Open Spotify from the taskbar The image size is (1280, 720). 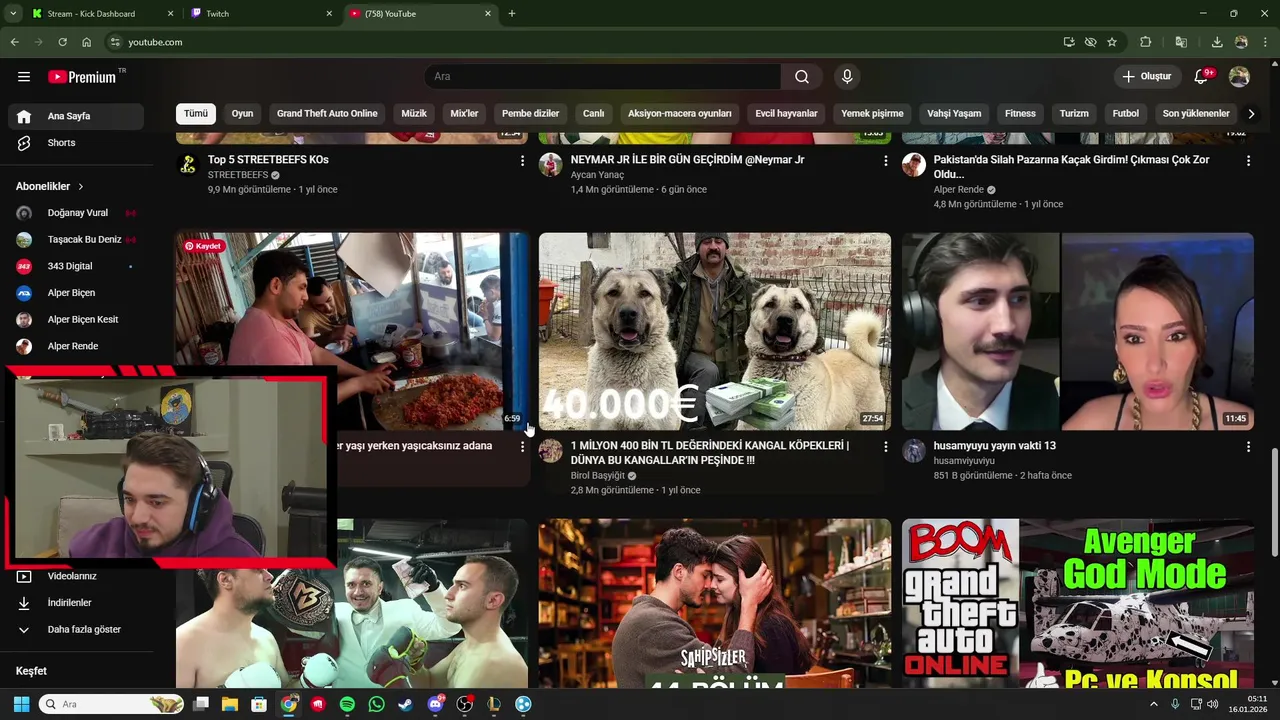347,704
